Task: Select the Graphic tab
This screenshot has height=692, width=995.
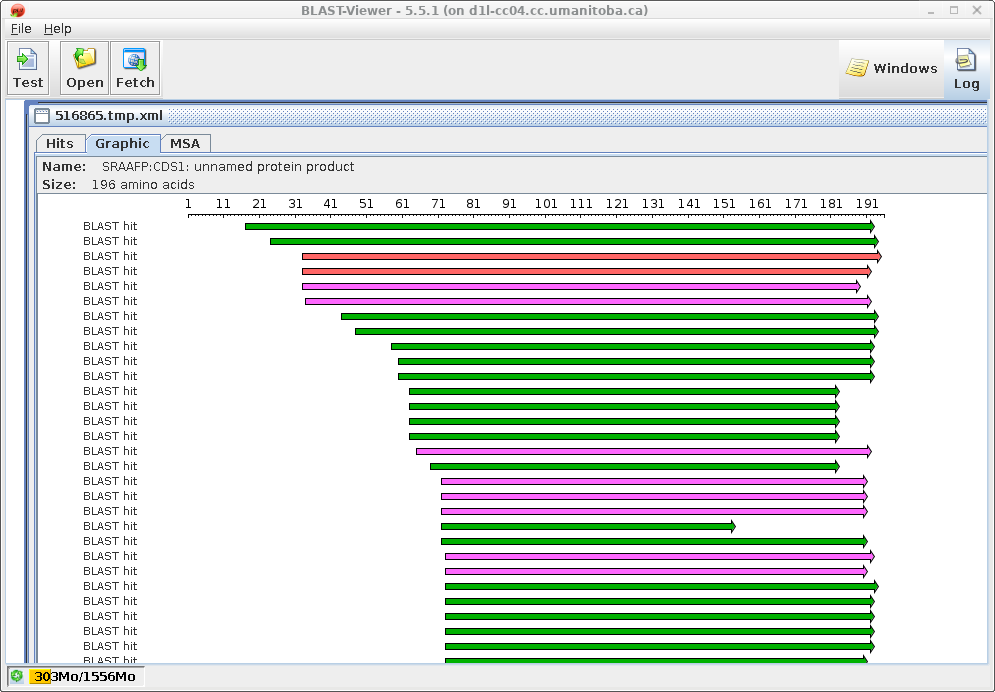Action: tap(122, 144)
